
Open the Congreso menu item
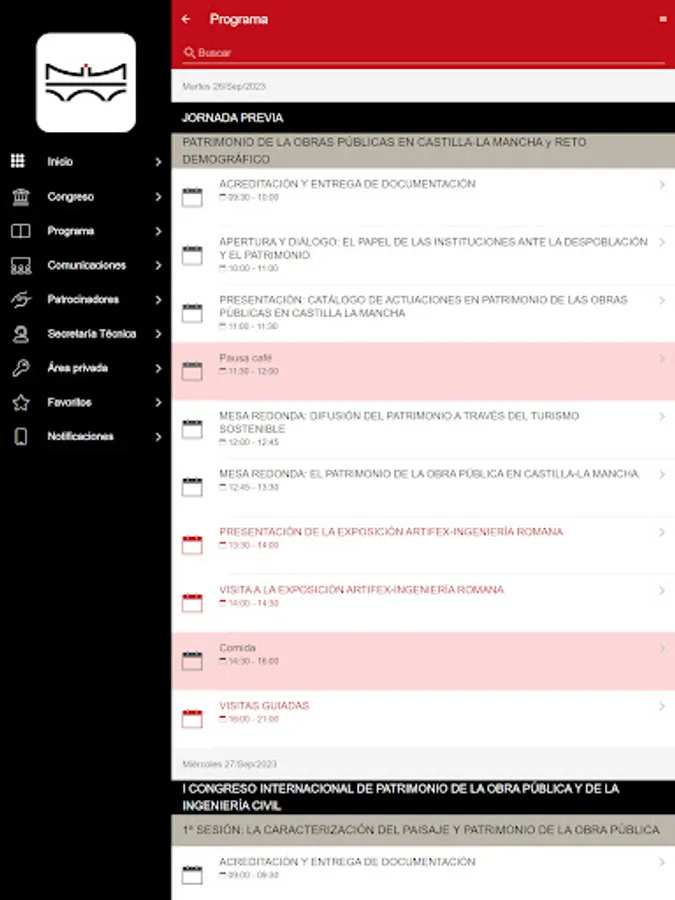pyautogui.click(x=86, y=196)
